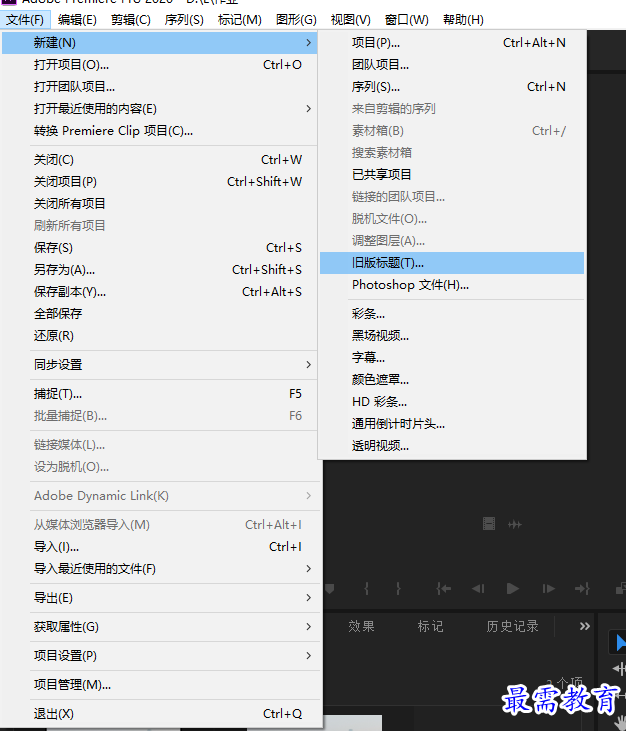Select 新建(N) in File menu
This screenshot has height=731, width=626.
point(159,43)
